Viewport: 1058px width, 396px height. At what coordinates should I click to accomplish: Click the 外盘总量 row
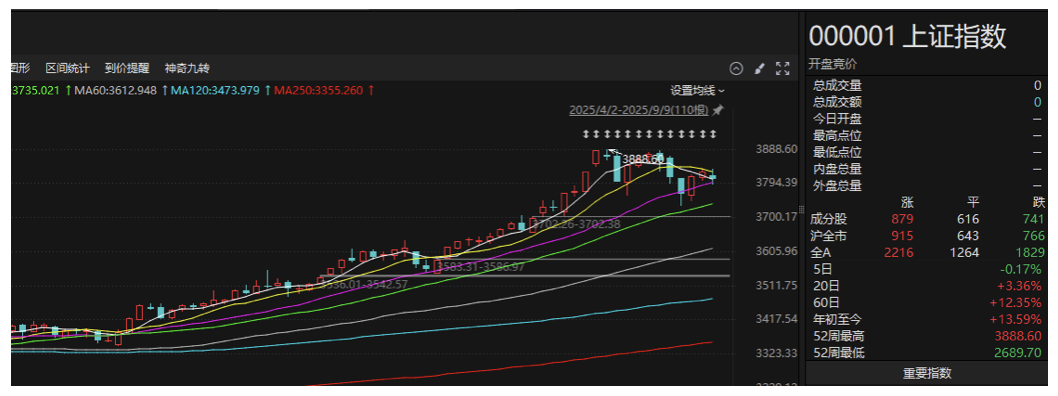927,186
